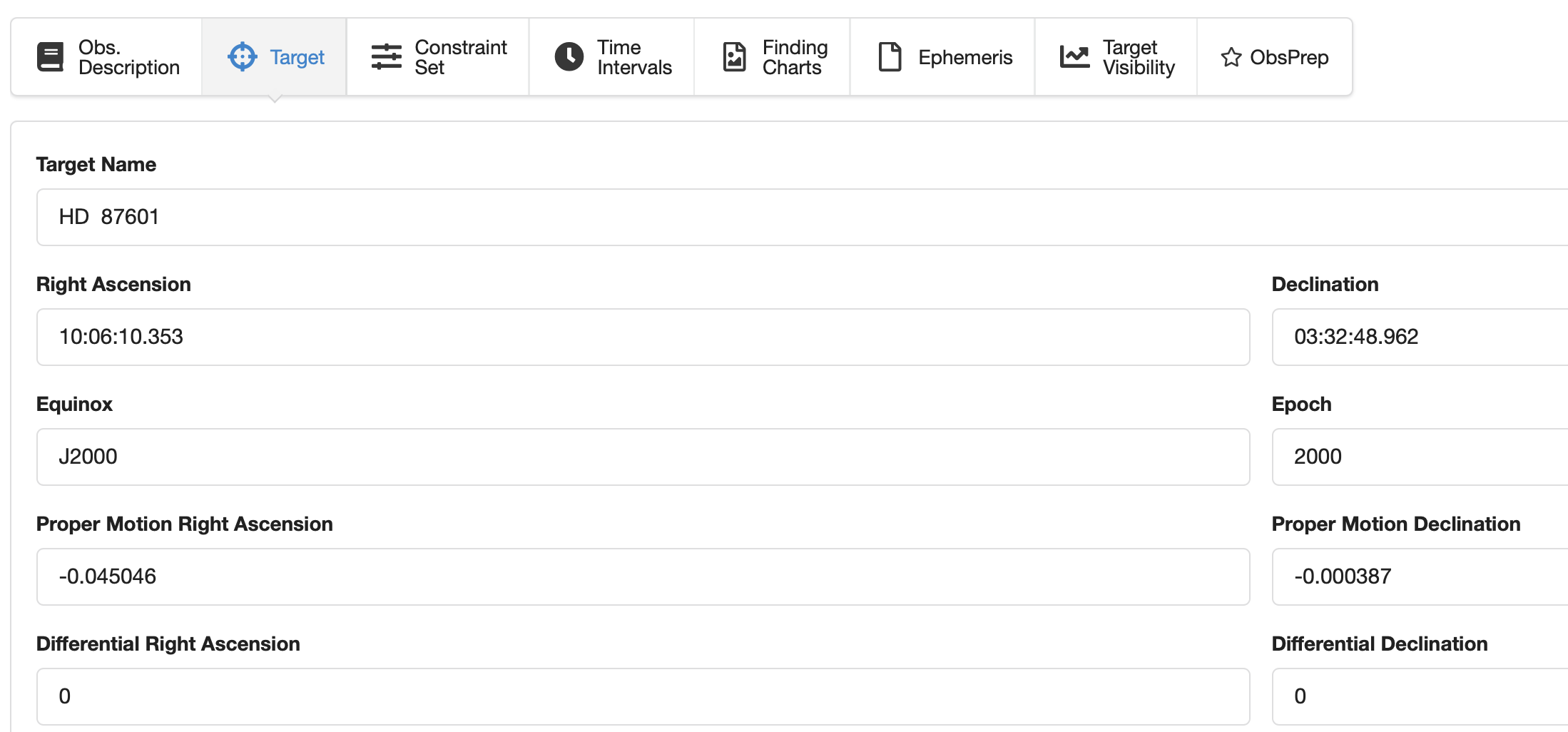Go to the Time Intervals tab

click(633, 57)
